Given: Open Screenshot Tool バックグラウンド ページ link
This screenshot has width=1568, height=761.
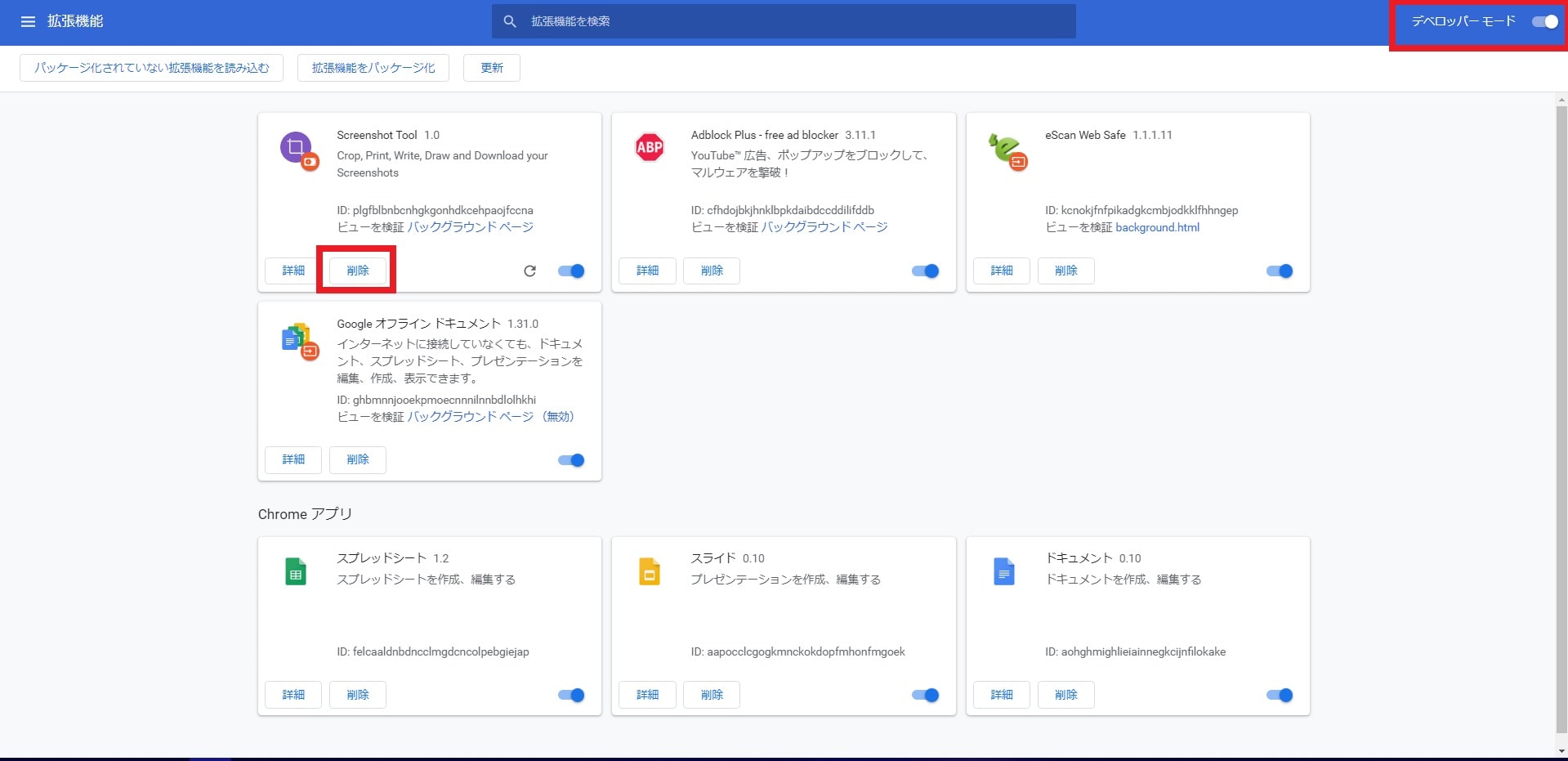Looking at the screenshot, I should (x=470, y=227).
